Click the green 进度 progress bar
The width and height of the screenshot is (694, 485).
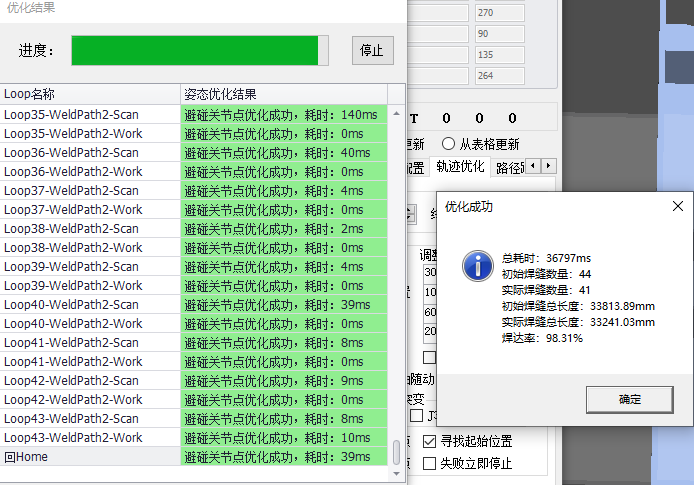(198, 51)
